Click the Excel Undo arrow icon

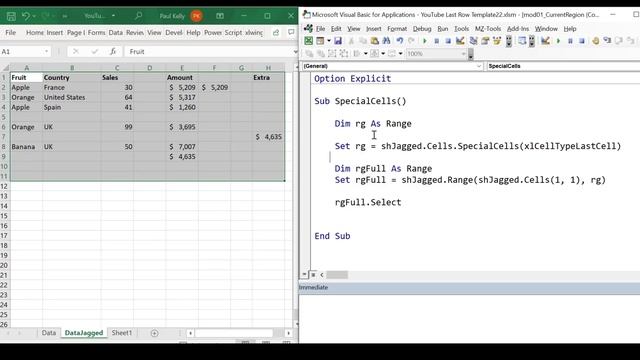coord(26,16)
